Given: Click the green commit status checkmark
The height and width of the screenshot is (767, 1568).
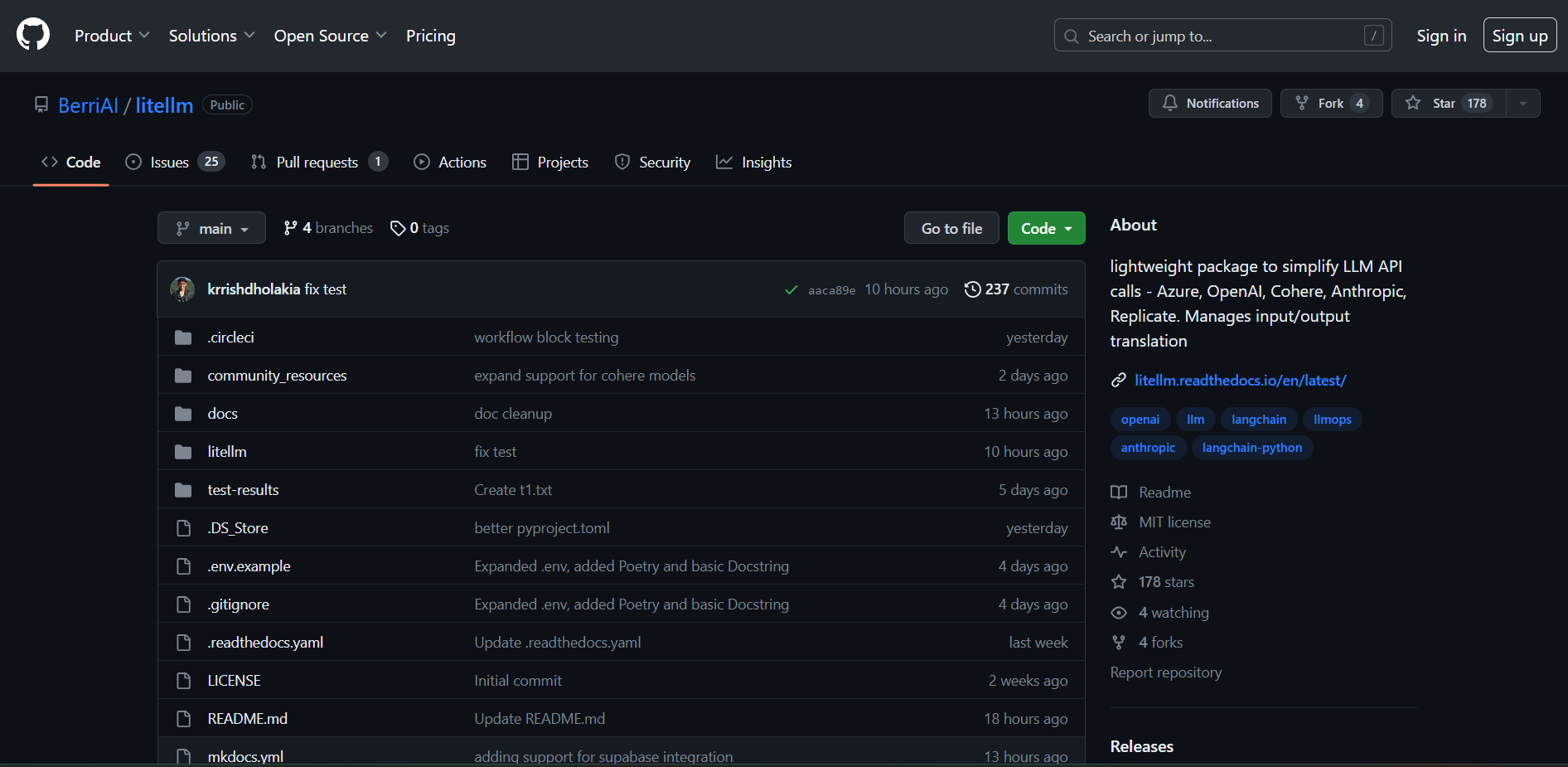Looking at the screenshot, I should pyautogui.click(x=791, y=290).
